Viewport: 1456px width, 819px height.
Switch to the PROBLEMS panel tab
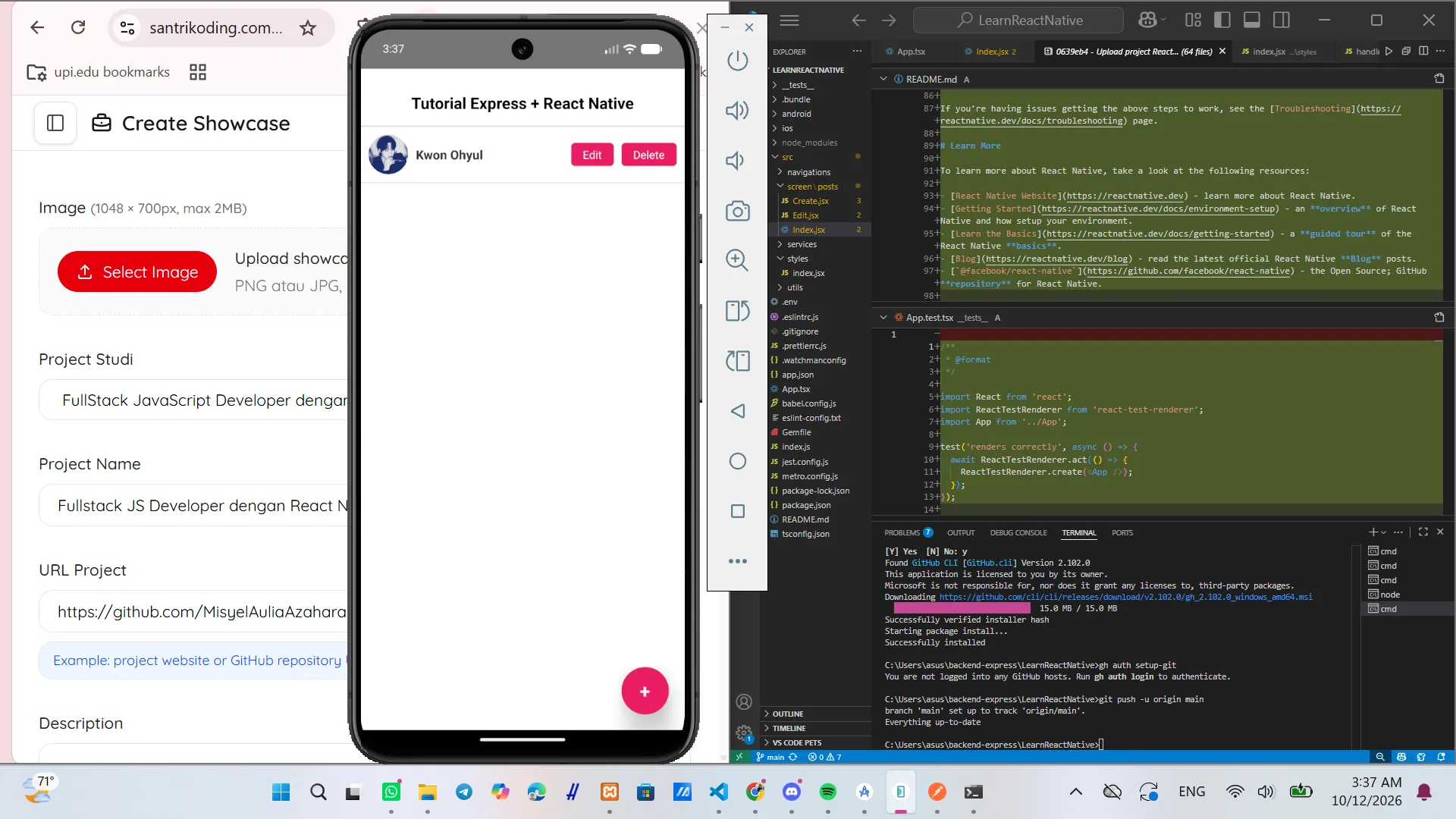[902, 532]
